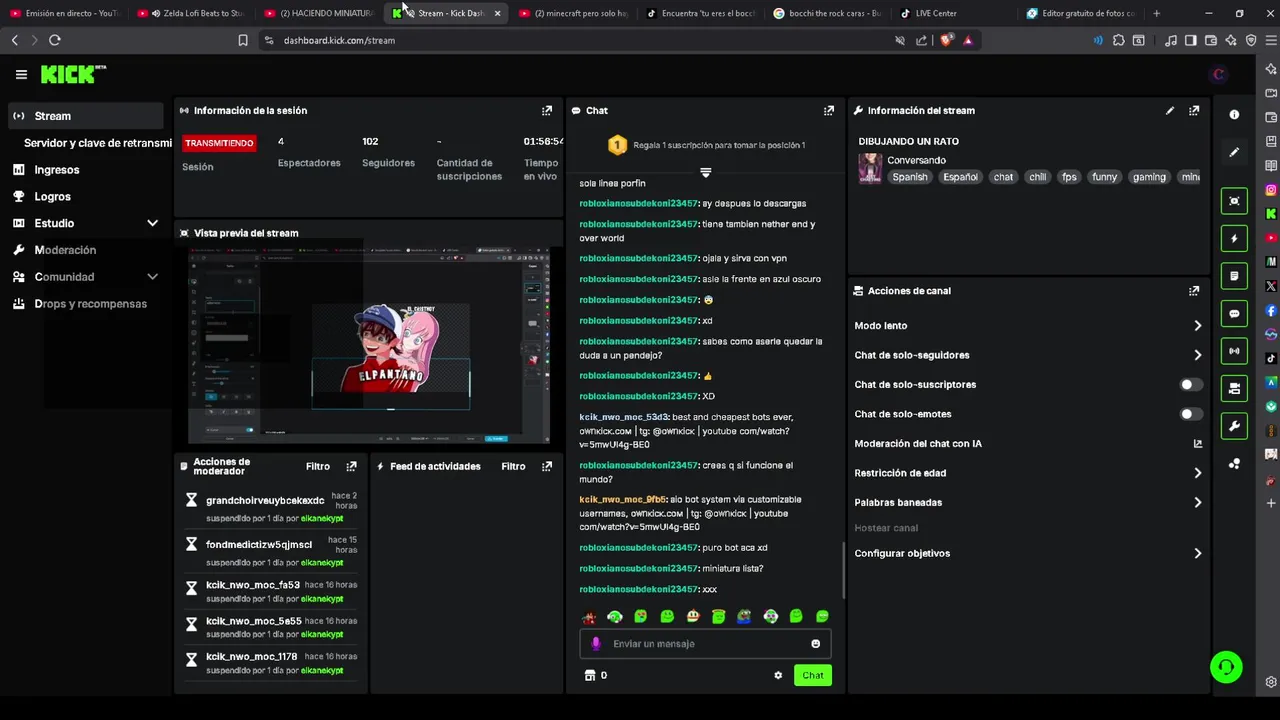Click username kcik_nwo_moc_fa53 in moderator actions

(x=253, y=585)
